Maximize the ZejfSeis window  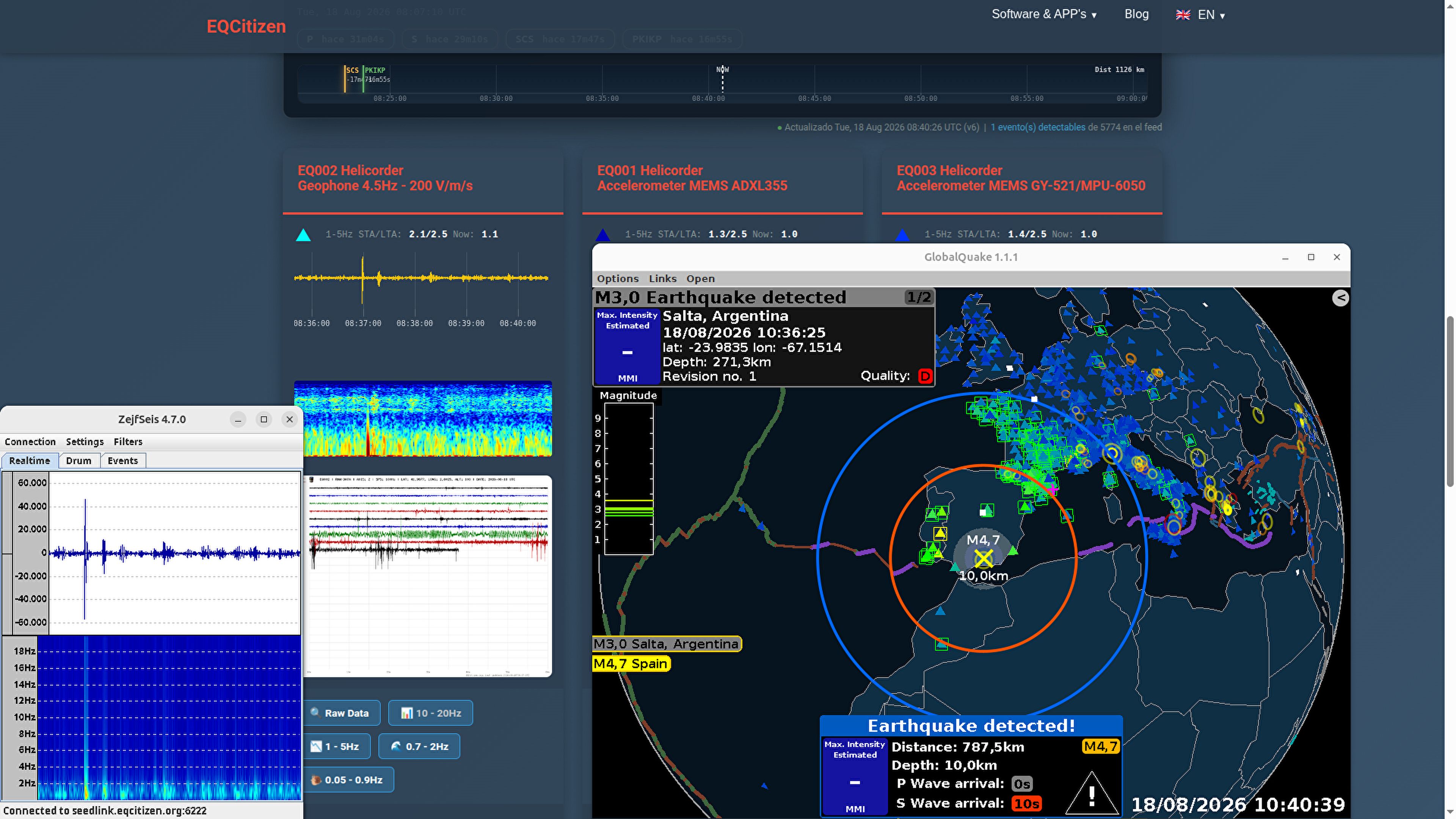264,419
